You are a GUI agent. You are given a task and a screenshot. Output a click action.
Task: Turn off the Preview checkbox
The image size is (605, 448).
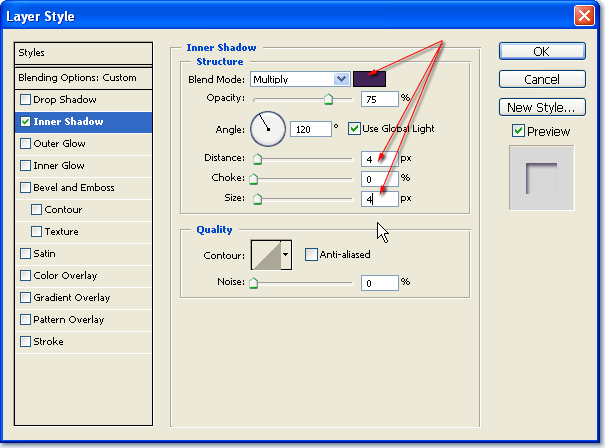(x=518, y=131)
